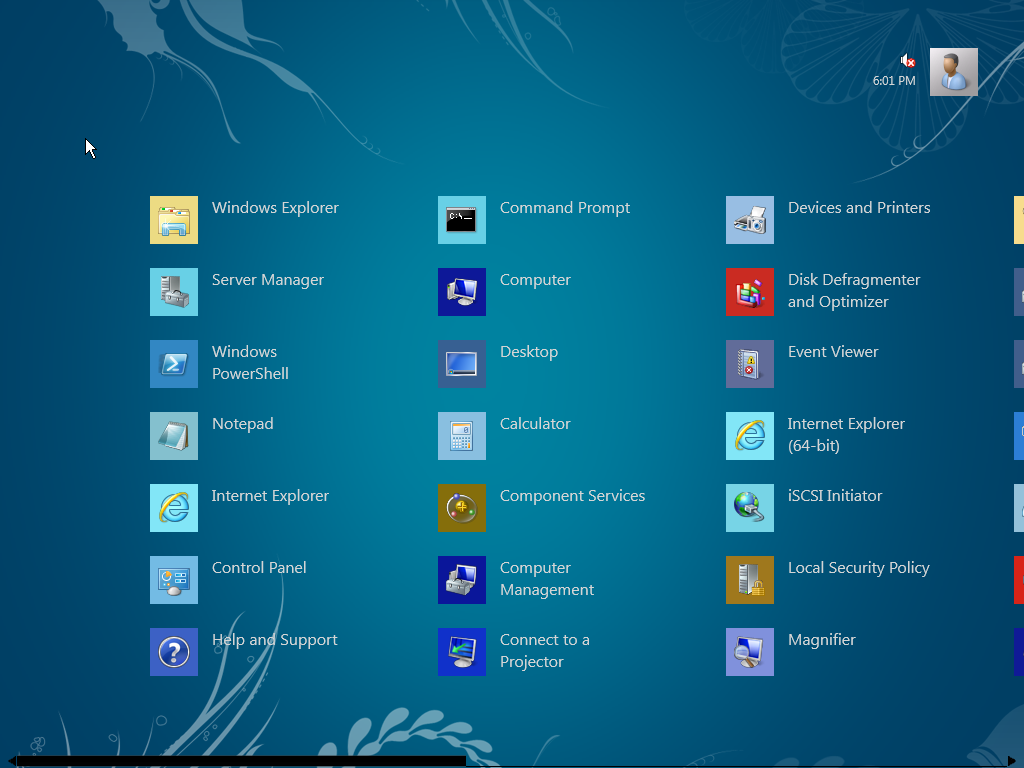The height and width of the screenshot is (768, 1024).
Task: Select the Desktop tile icon
Action: coord(462,364)
